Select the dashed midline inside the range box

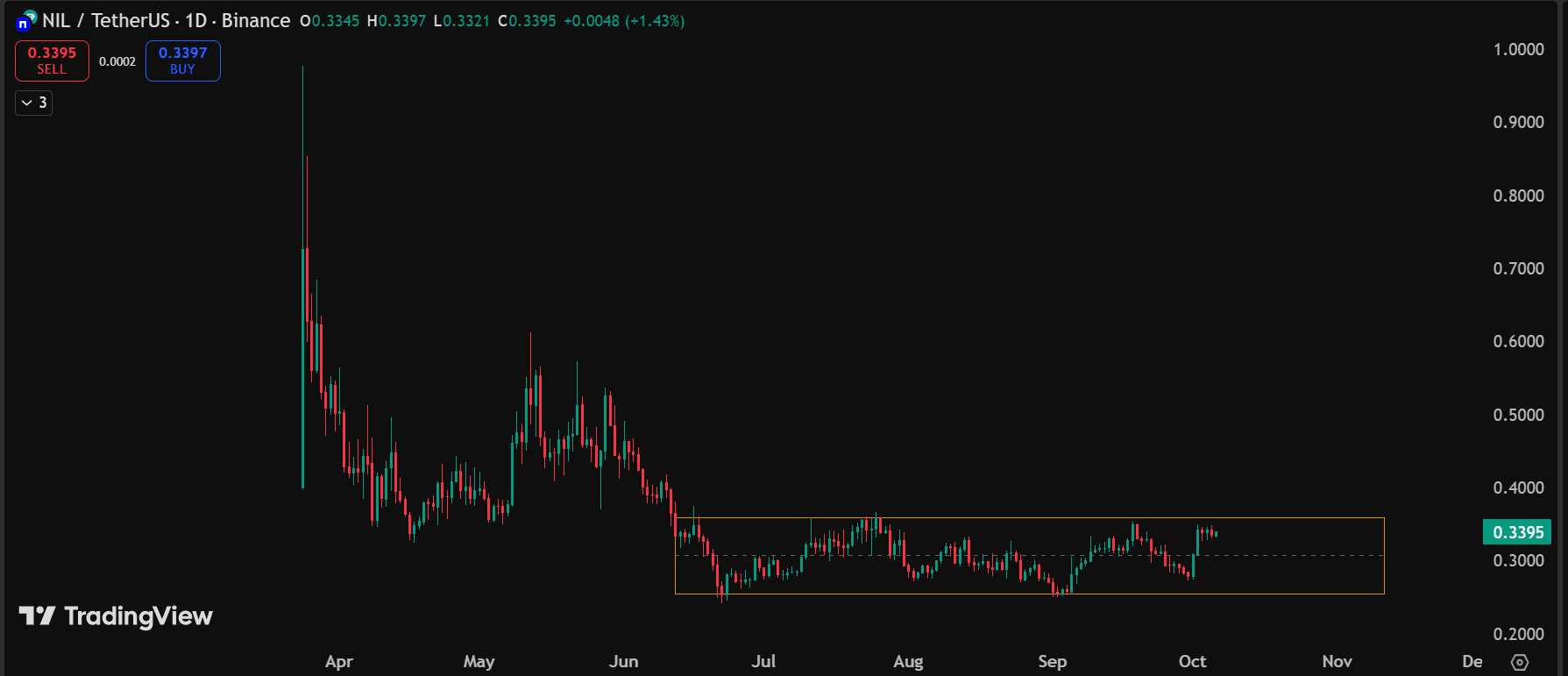point(1030,555)
